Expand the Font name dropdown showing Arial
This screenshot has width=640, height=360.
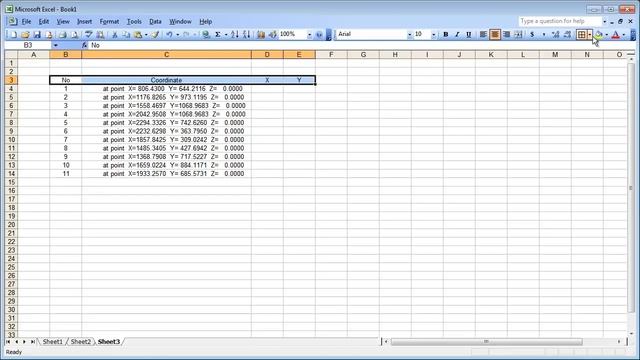(409, 35)
